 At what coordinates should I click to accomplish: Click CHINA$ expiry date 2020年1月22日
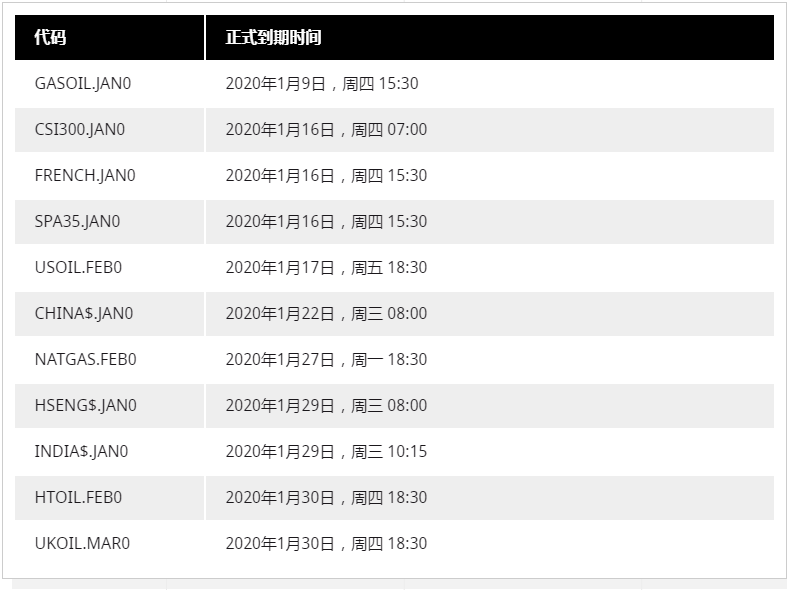[x=280, y=314]
